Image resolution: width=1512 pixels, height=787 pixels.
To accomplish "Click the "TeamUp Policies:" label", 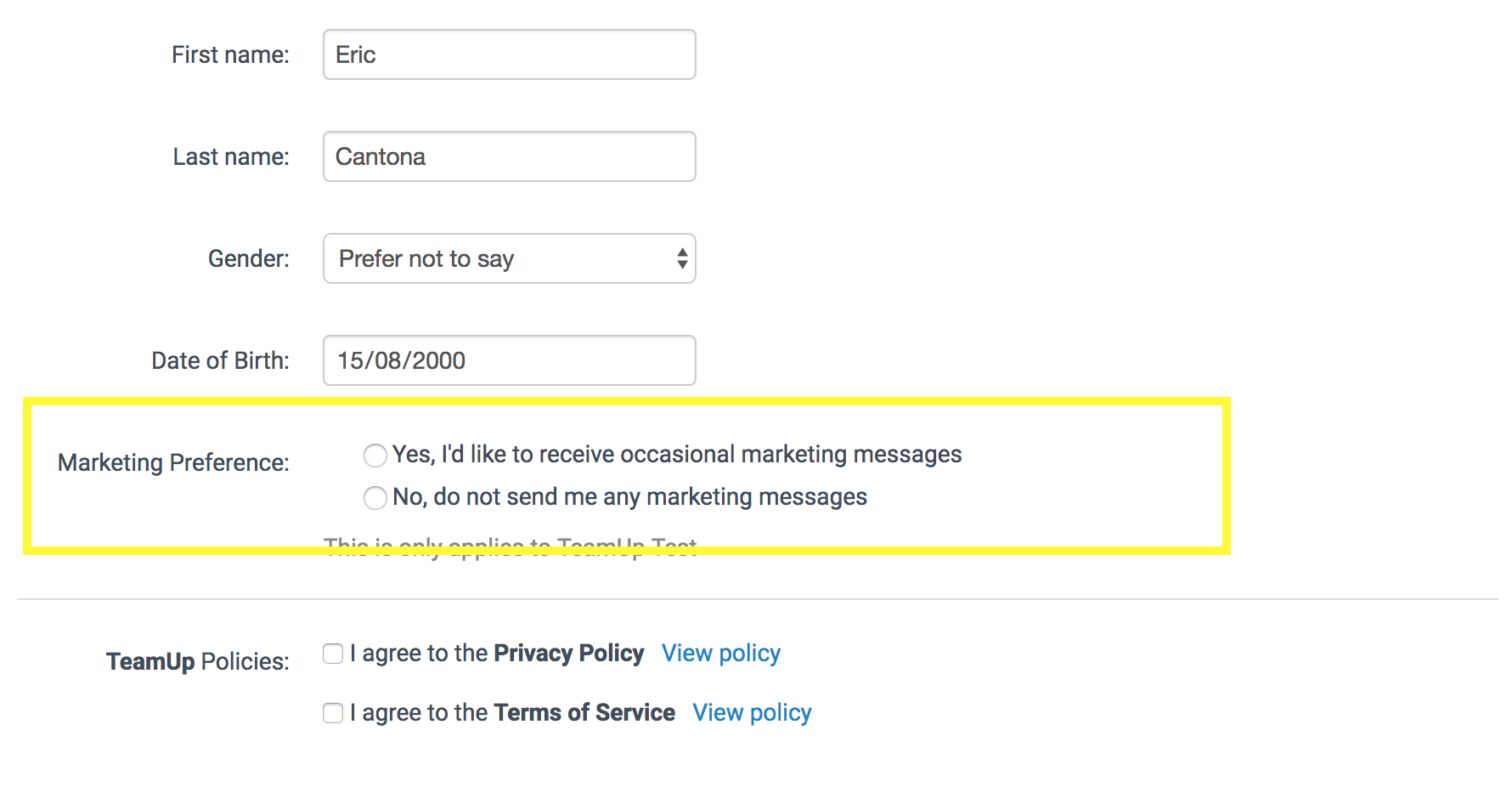I will [x=197, y=662].
